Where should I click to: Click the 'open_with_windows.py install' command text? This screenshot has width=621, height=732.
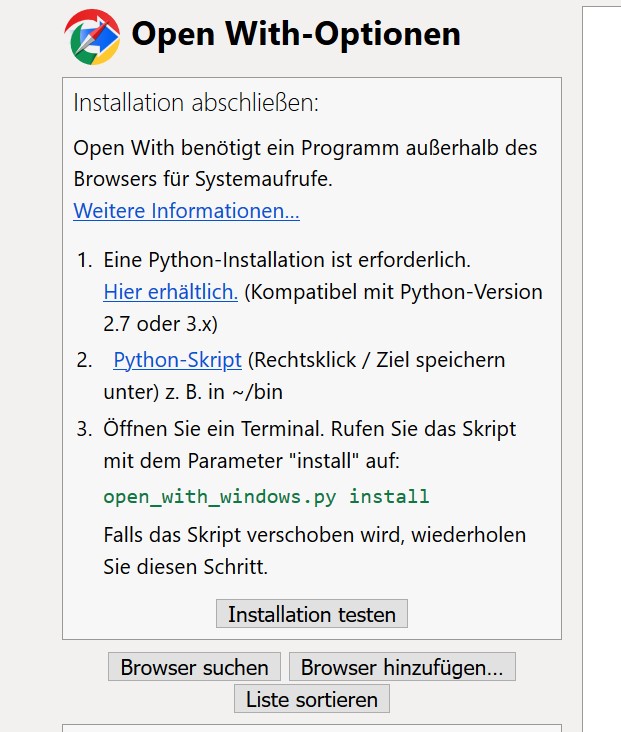pyautogui.click(x=266, y=496)
